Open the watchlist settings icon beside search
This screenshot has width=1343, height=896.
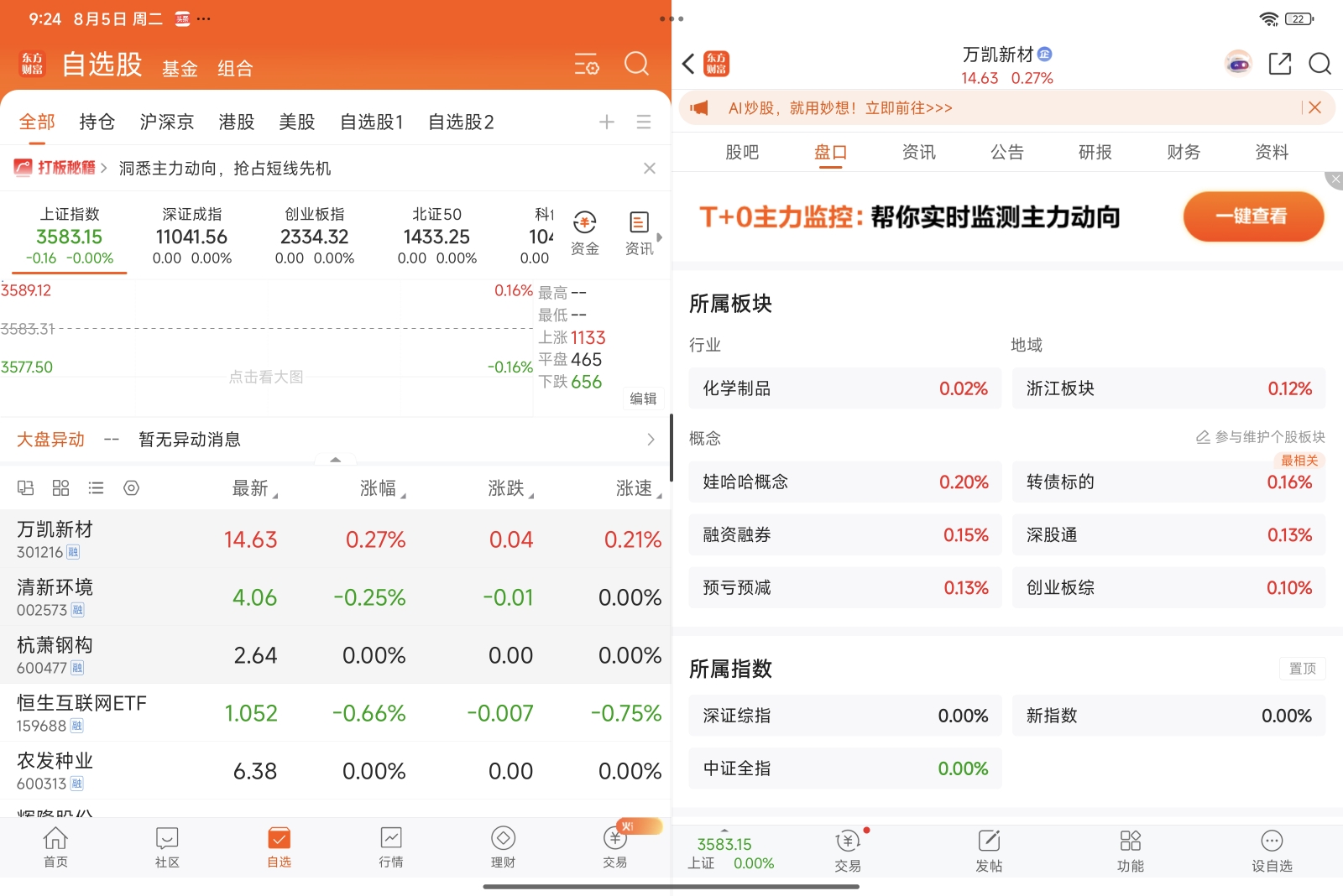(587, 65)
